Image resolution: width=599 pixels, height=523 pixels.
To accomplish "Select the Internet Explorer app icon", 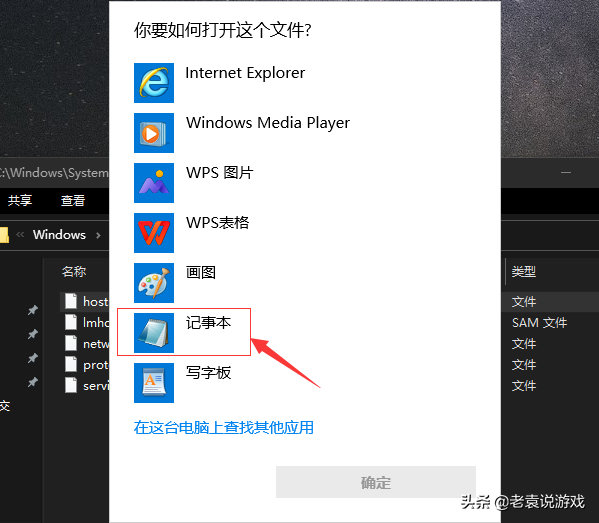I will pyautogui.click(x=154, y=83).
